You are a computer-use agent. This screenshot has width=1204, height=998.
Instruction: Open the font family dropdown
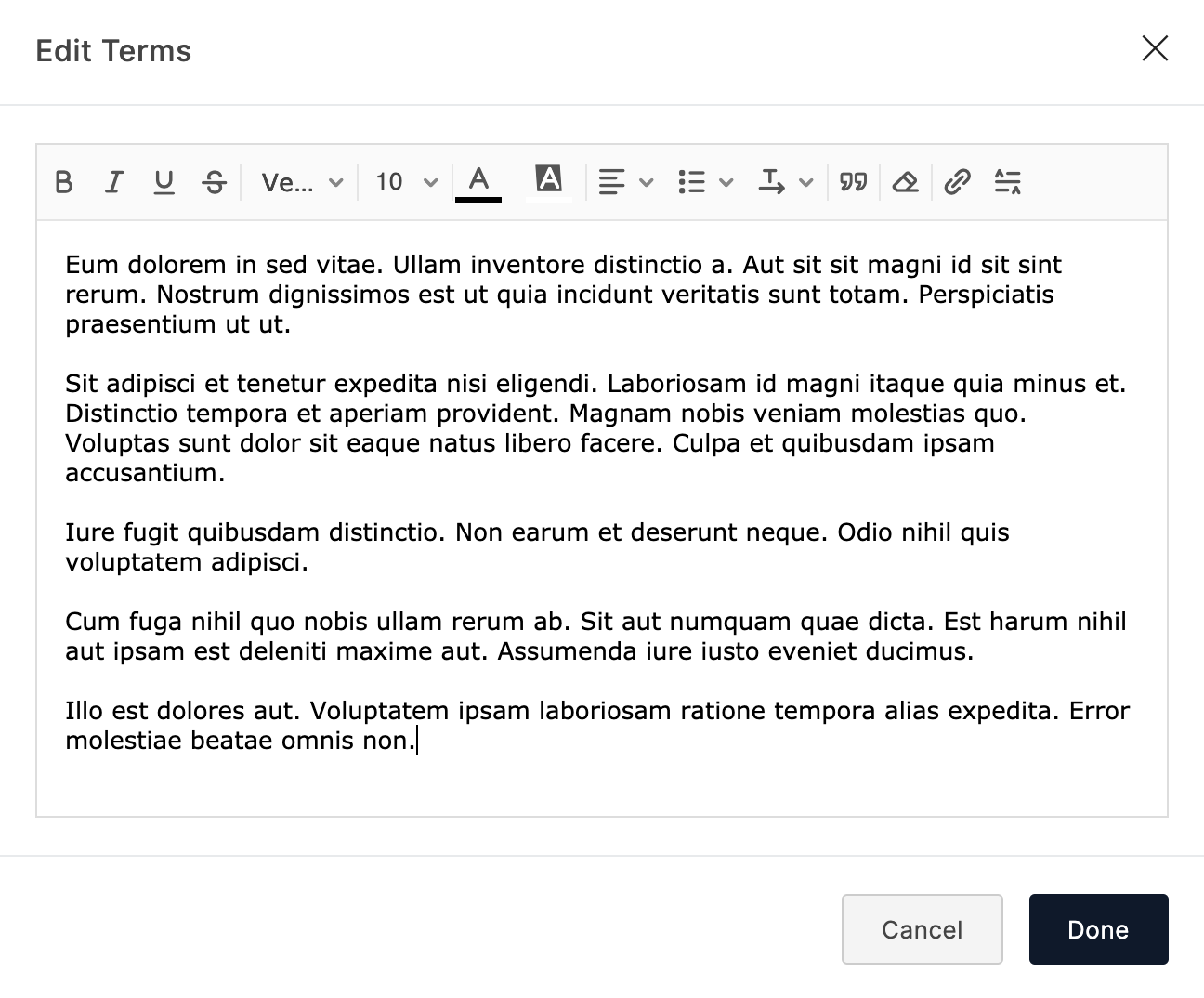302,182
